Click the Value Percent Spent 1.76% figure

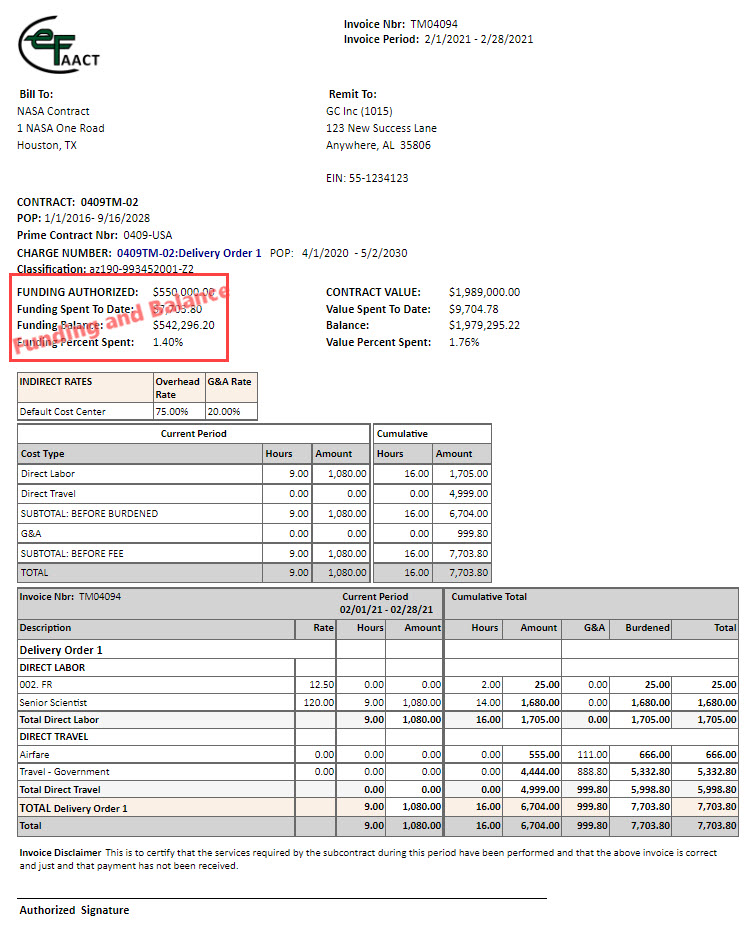pos(464,342)
